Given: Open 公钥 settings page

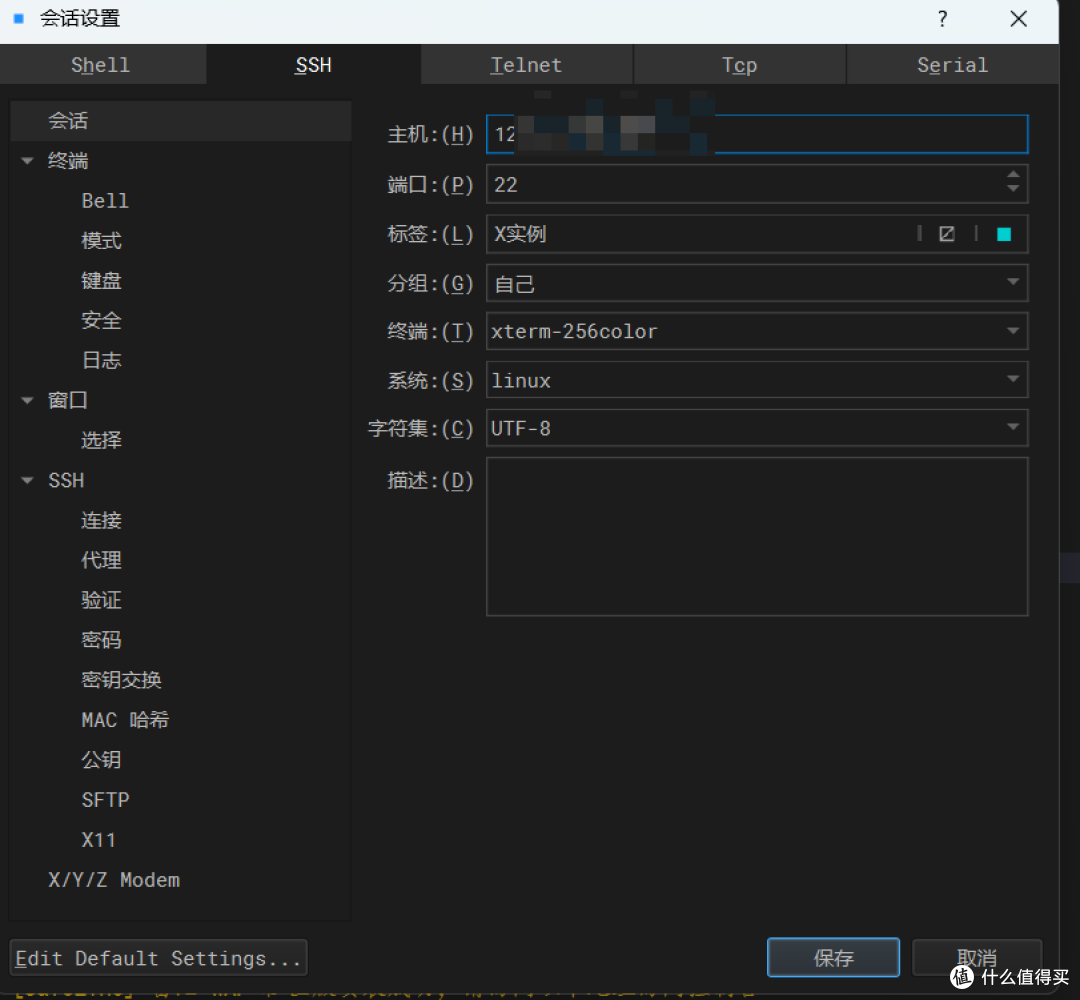Looking at the screenshot, I should (x=101, y=760).
